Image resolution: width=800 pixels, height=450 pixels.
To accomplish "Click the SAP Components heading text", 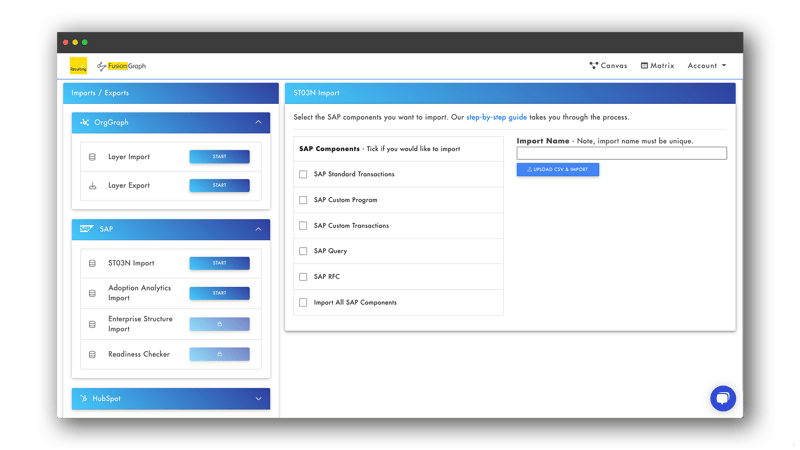I will [329, 149].
